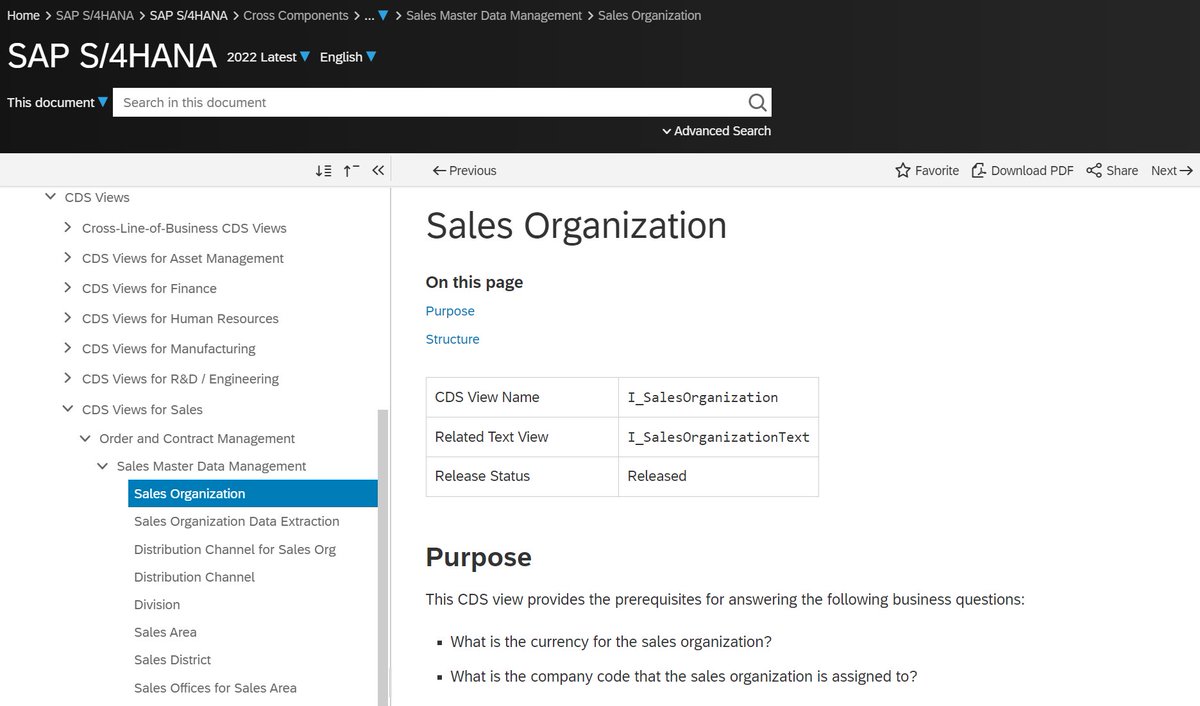
Task: Open the Division topic
Action: pos(157,605)
